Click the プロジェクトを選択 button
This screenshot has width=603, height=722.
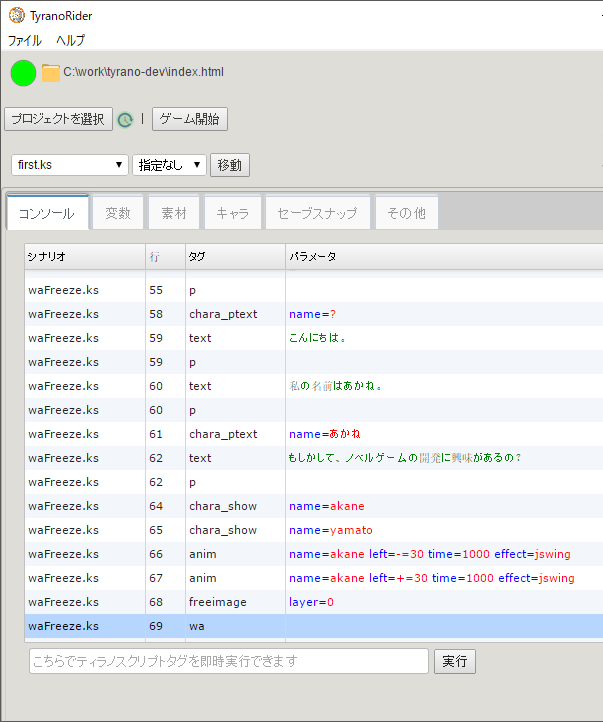click(x=58, y=119)
